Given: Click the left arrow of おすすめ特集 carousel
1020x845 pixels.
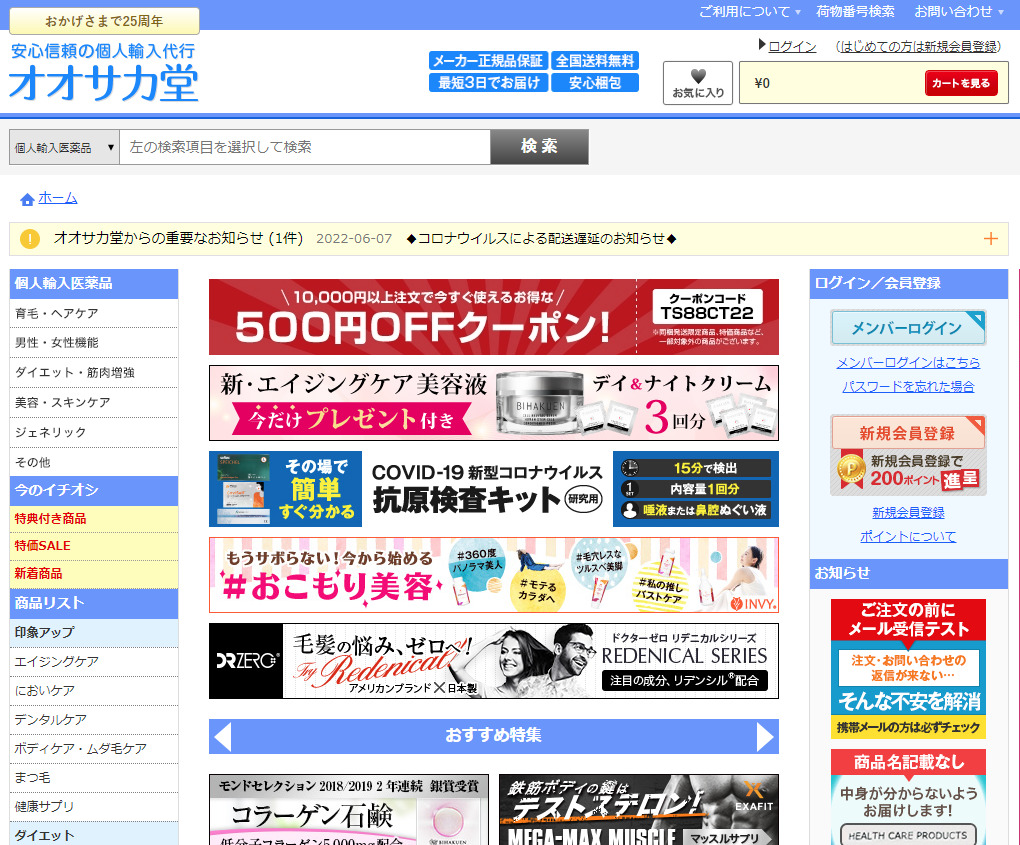Looking at the screenshot, I should tap(223, 736).
